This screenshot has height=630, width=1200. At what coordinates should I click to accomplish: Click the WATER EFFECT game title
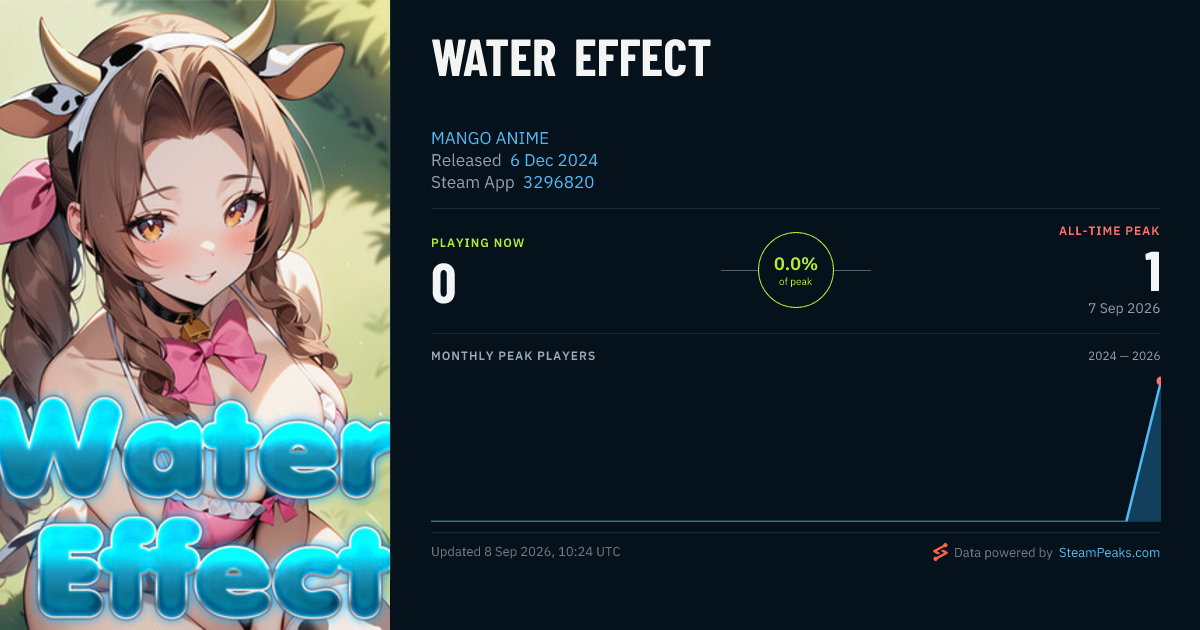point(571,59)
